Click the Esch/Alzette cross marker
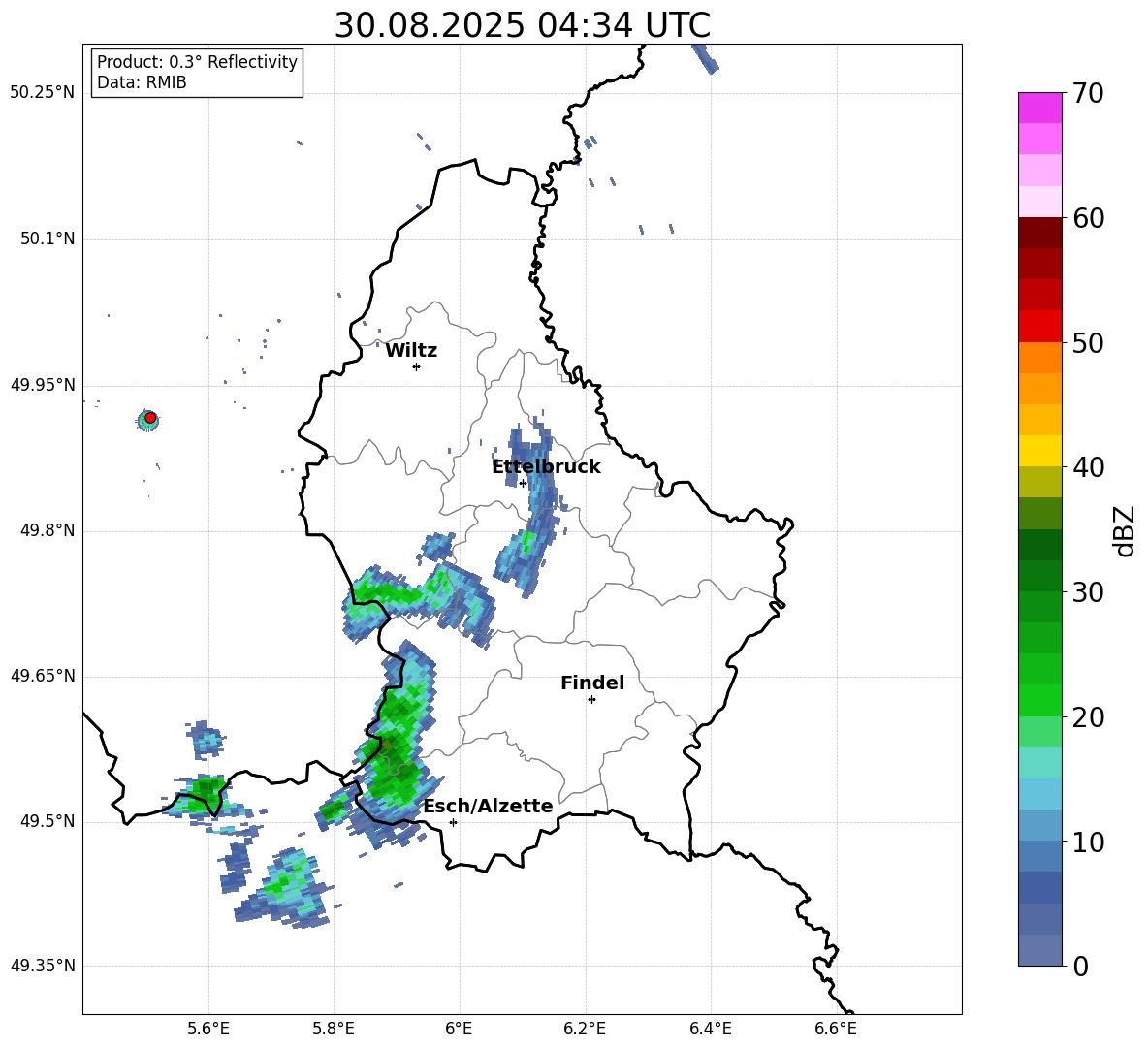Screen dimensions: 1148x1048 click(453, 822)
